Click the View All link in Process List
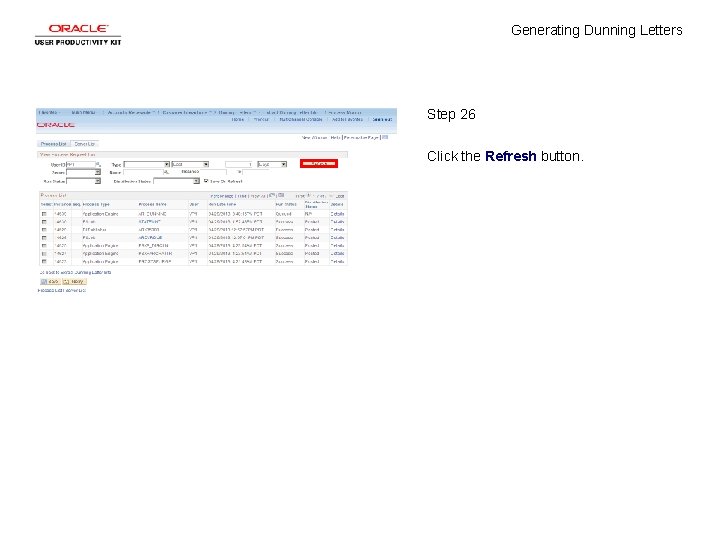Image resolution: width=720 pixels, height=540 pixels. pyautogui.click(x=257, y=196)
